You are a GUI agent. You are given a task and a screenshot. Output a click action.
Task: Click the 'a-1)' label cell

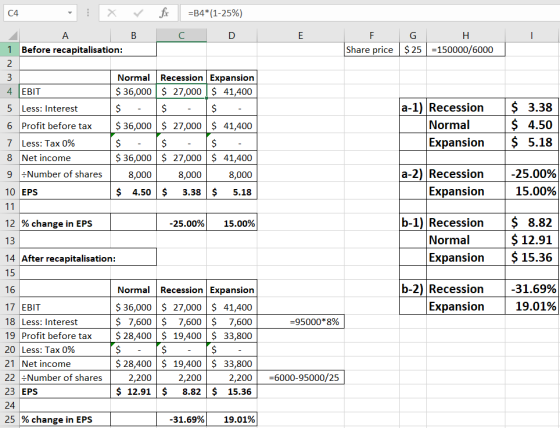tap(413, 107)
